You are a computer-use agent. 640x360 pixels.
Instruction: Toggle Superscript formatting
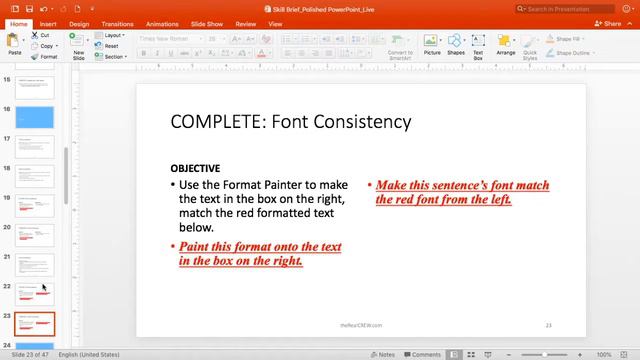[x=198, y=53]
